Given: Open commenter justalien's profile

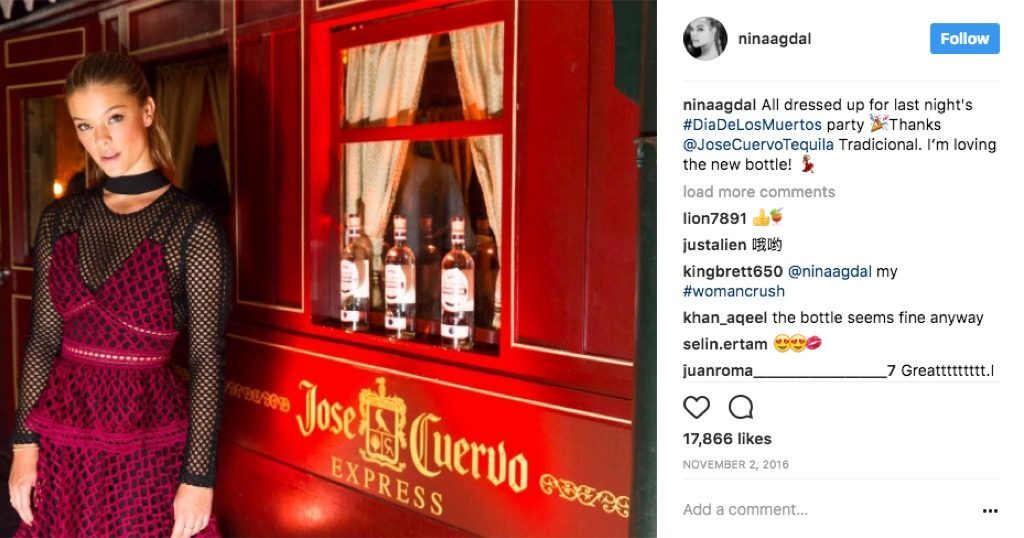Looking at the screenshot, I should pyautogui.click(x=714, y=245).
